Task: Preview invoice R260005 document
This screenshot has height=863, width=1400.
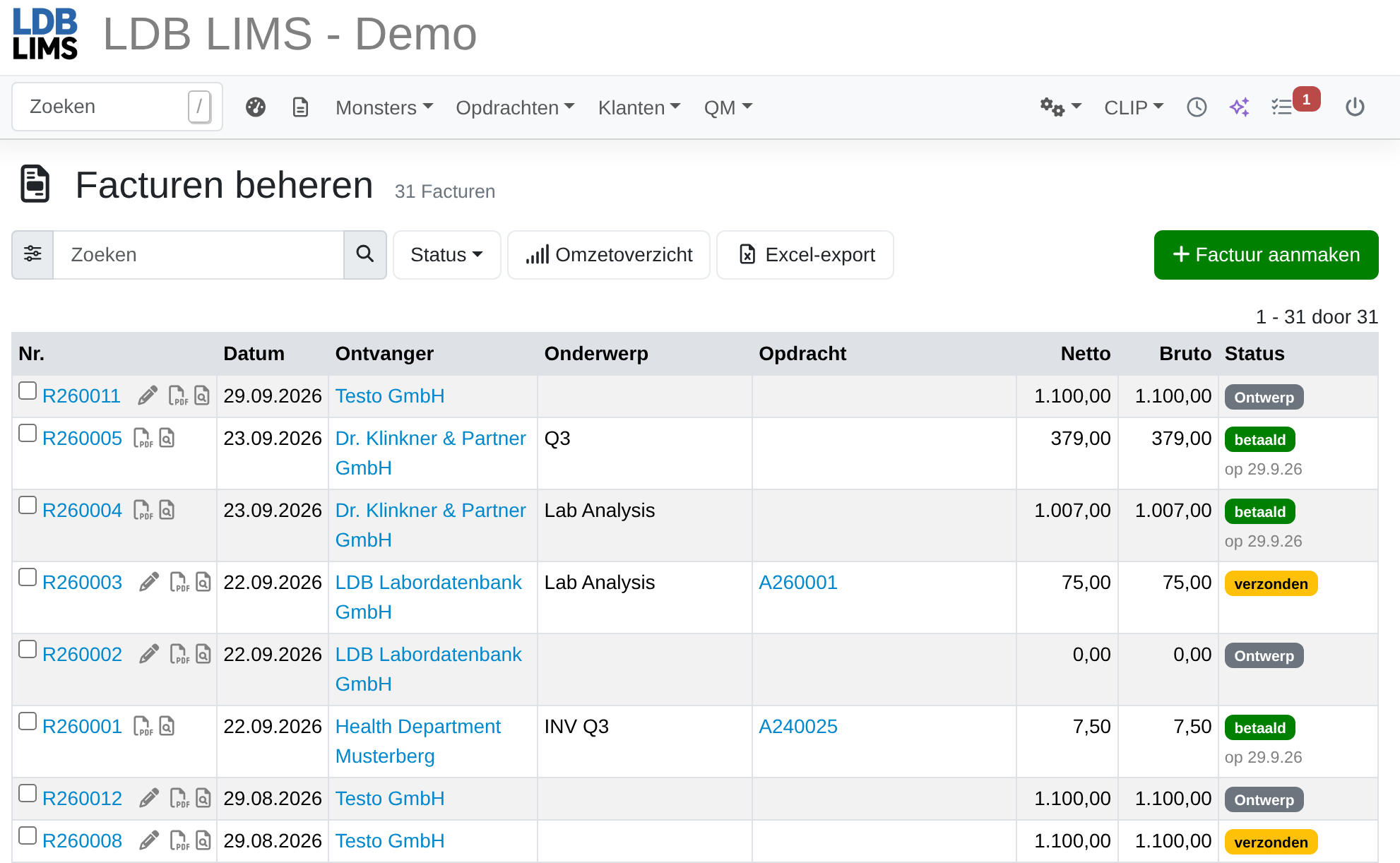Action: pyautogui.click(x=167, y=438)
